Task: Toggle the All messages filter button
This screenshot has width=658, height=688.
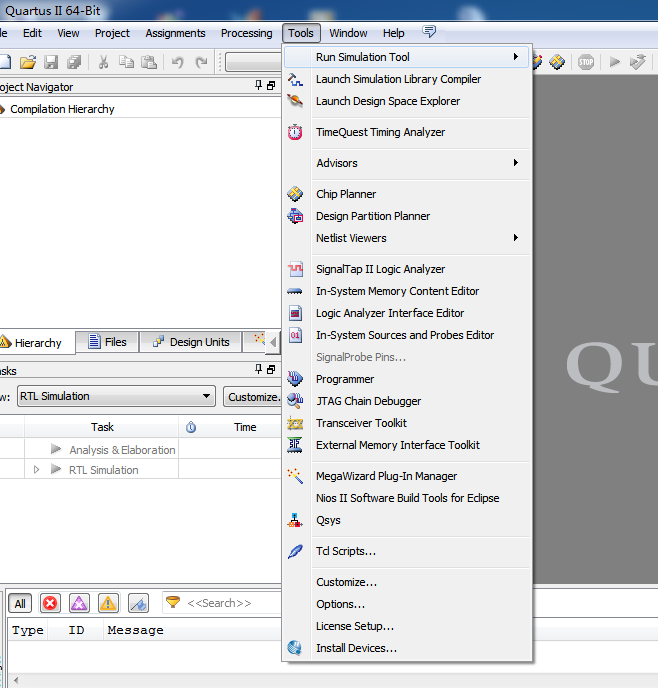Action: point(20,604)
